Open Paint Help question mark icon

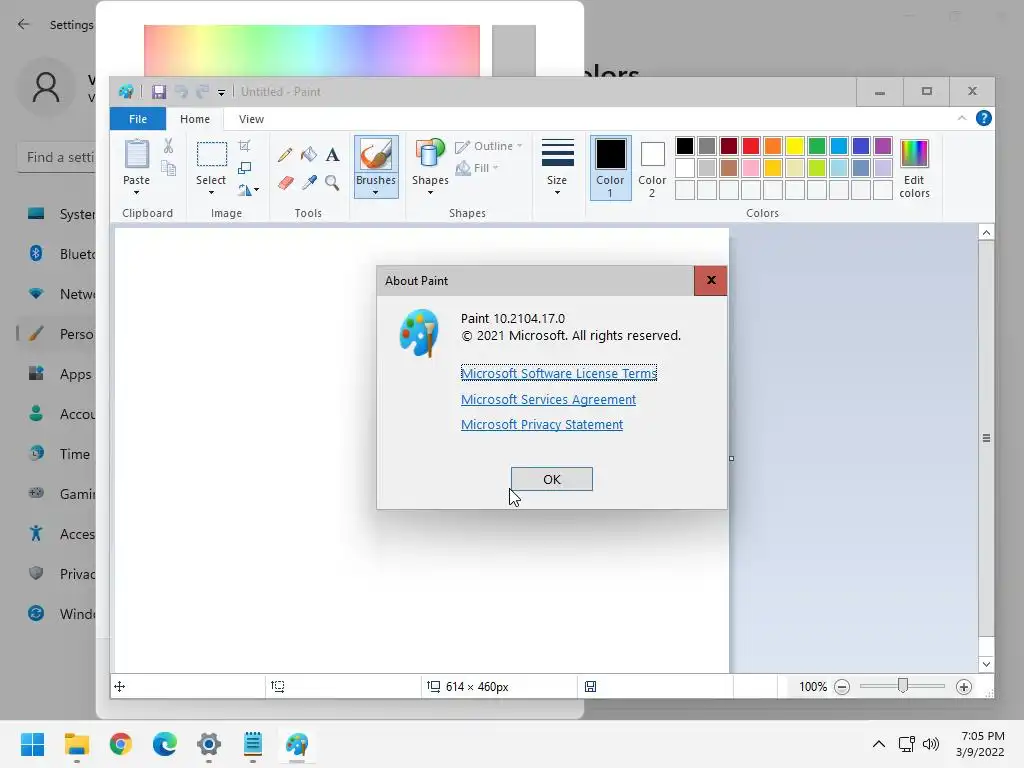984,118
